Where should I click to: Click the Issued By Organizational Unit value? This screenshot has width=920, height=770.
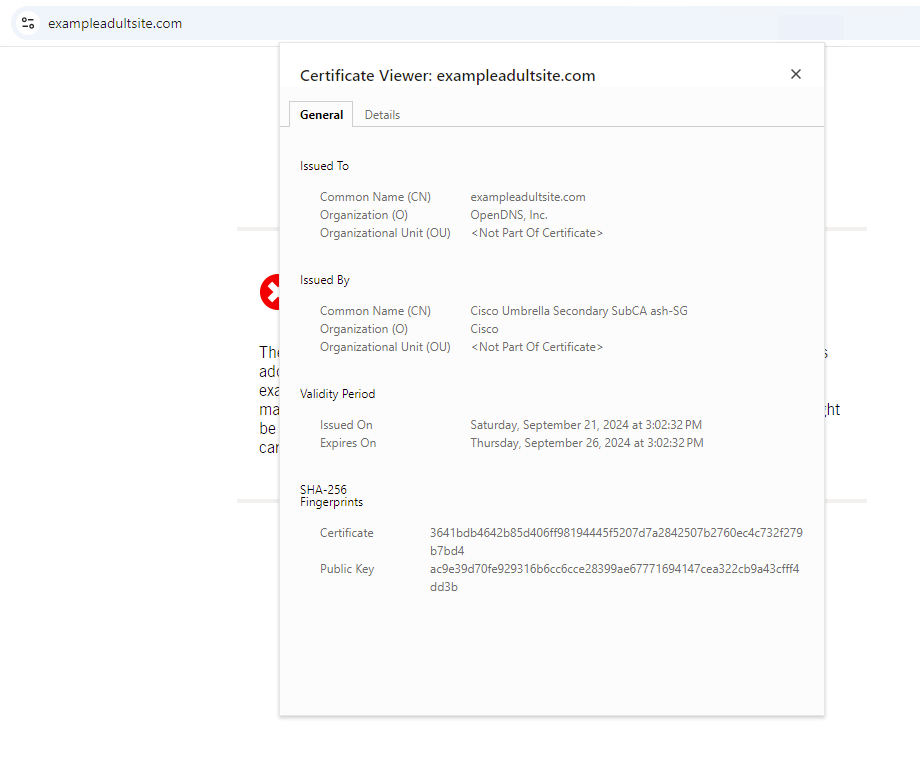537,347
